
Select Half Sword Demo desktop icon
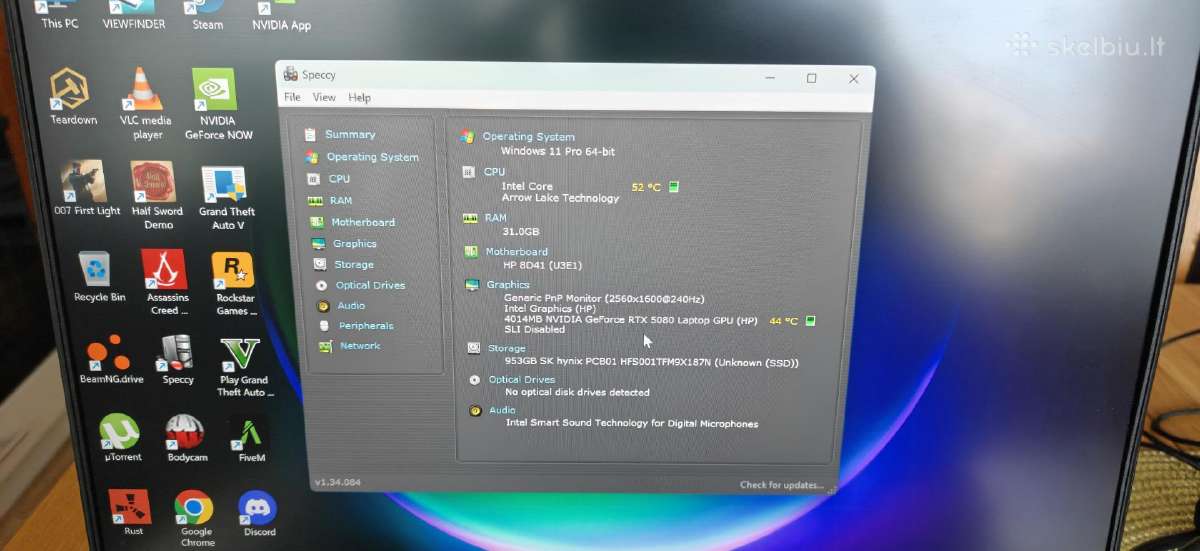[x=157, y=195]
